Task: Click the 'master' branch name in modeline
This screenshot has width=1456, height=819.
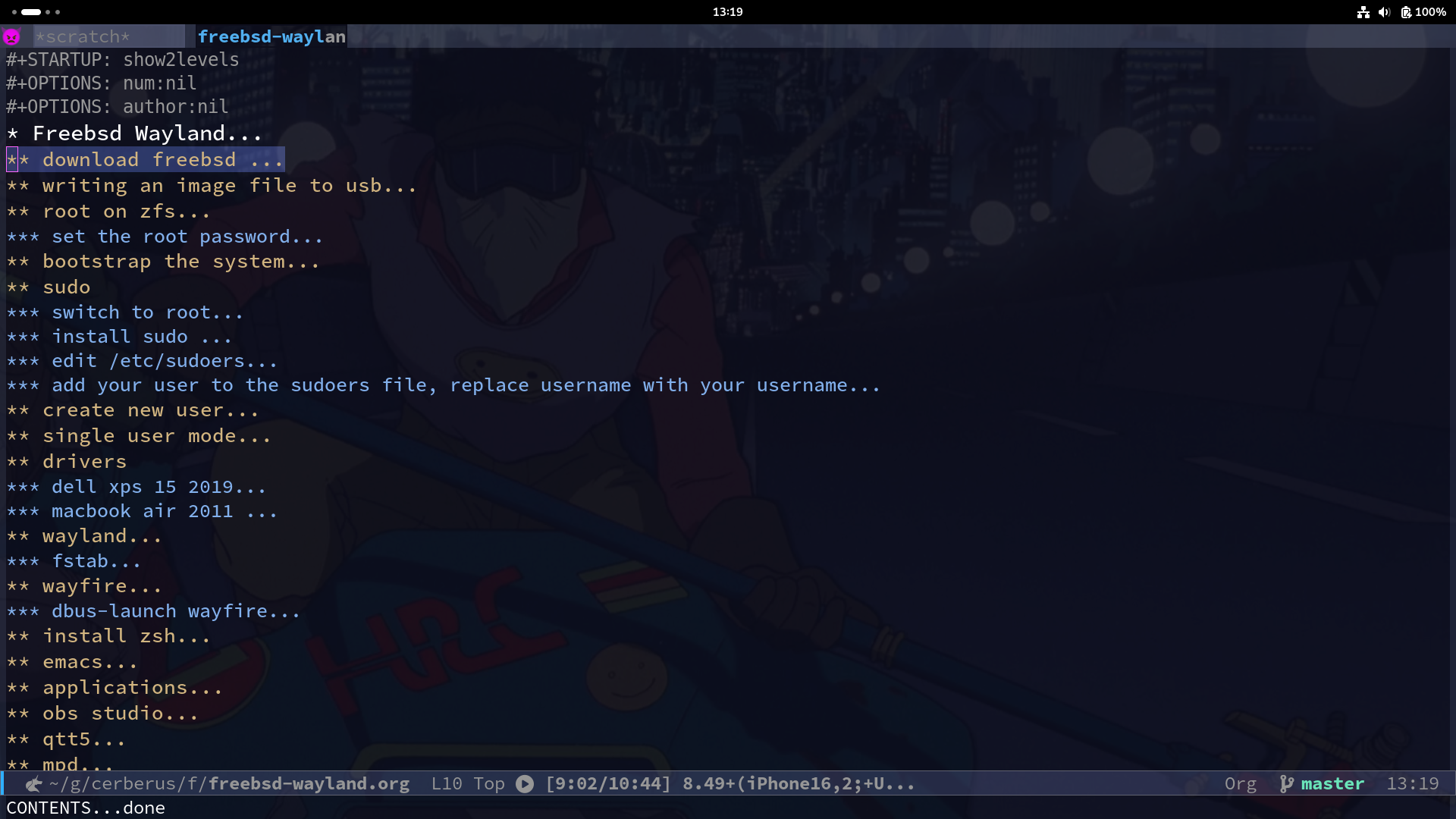Action: click(x=1332, y=784)
